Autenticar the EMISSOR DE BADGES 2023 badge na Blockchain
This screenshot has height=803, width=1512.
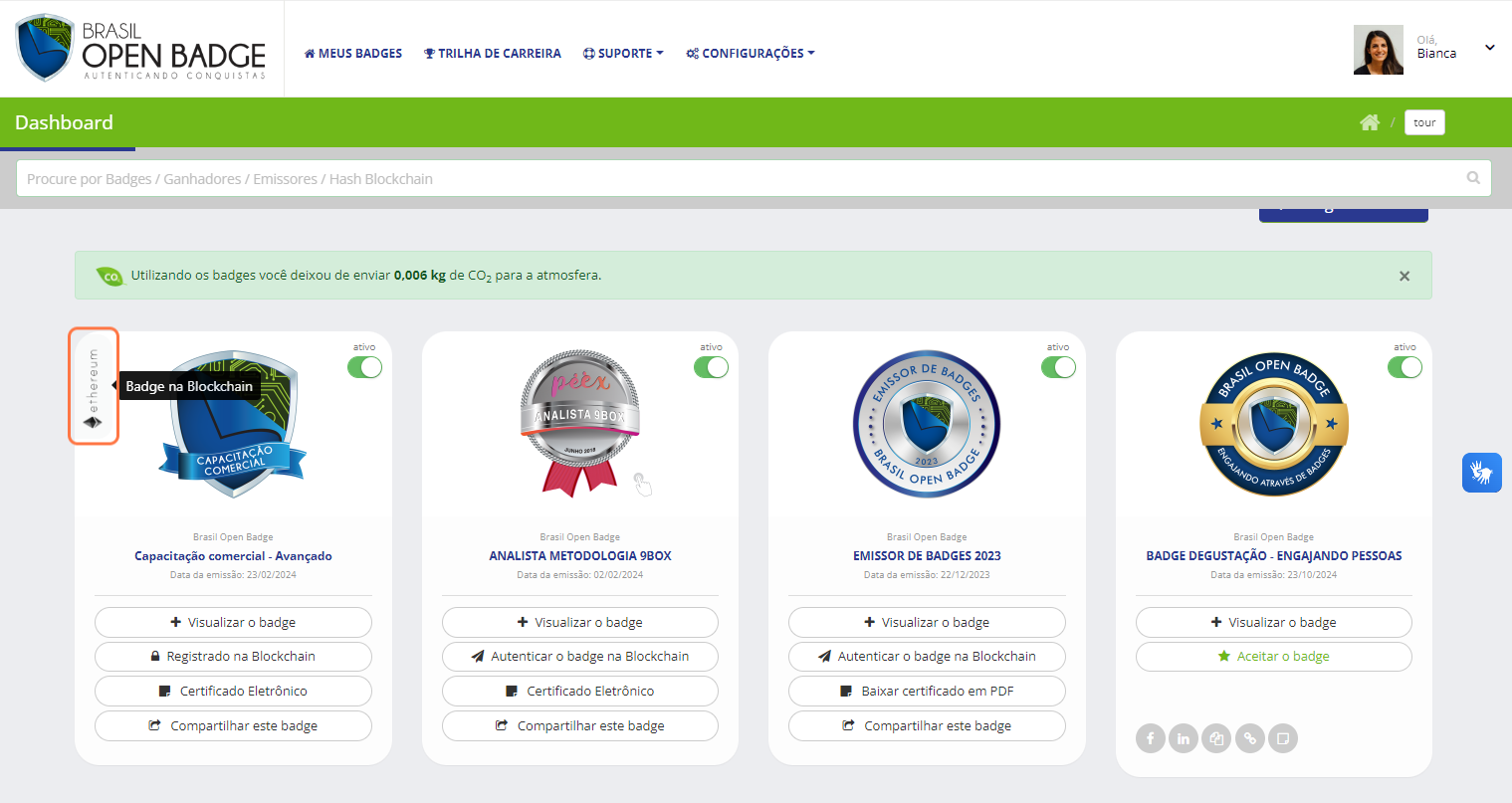[x=927, y=657]
